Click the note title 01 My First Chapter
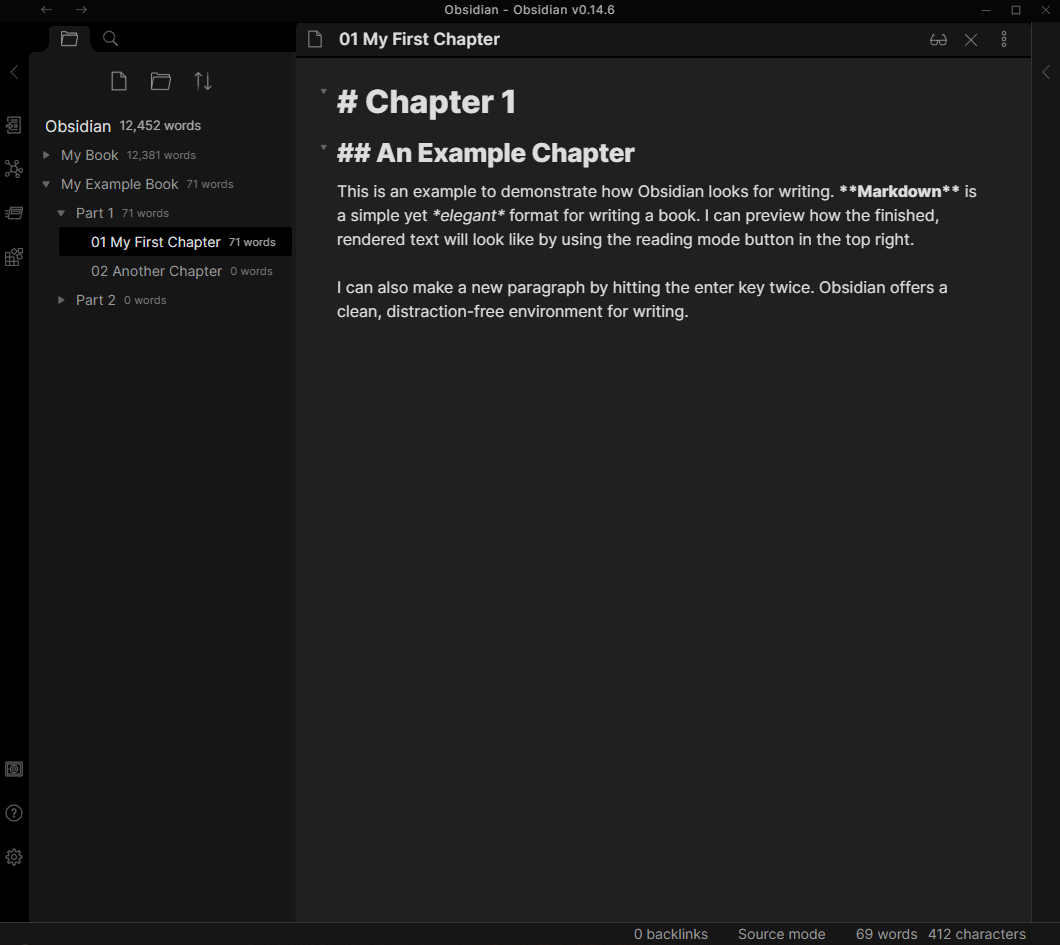Viewport: 1060px width, 945px height. tap(419, 39)
